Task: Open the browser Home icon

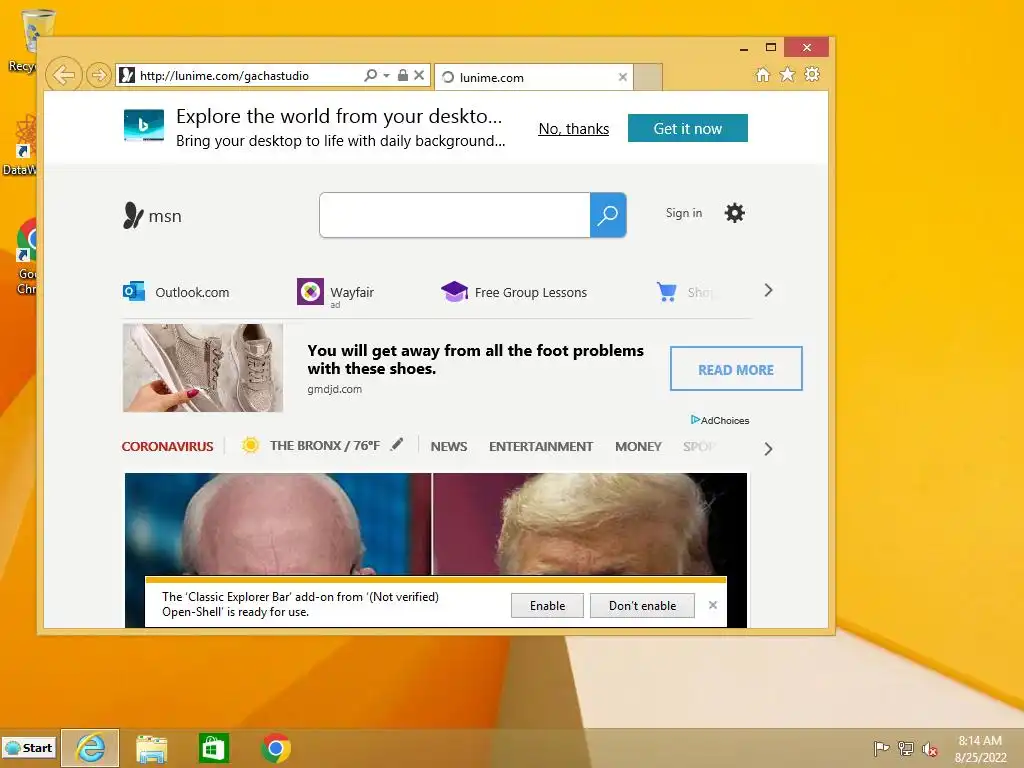Action: point(763,74)
